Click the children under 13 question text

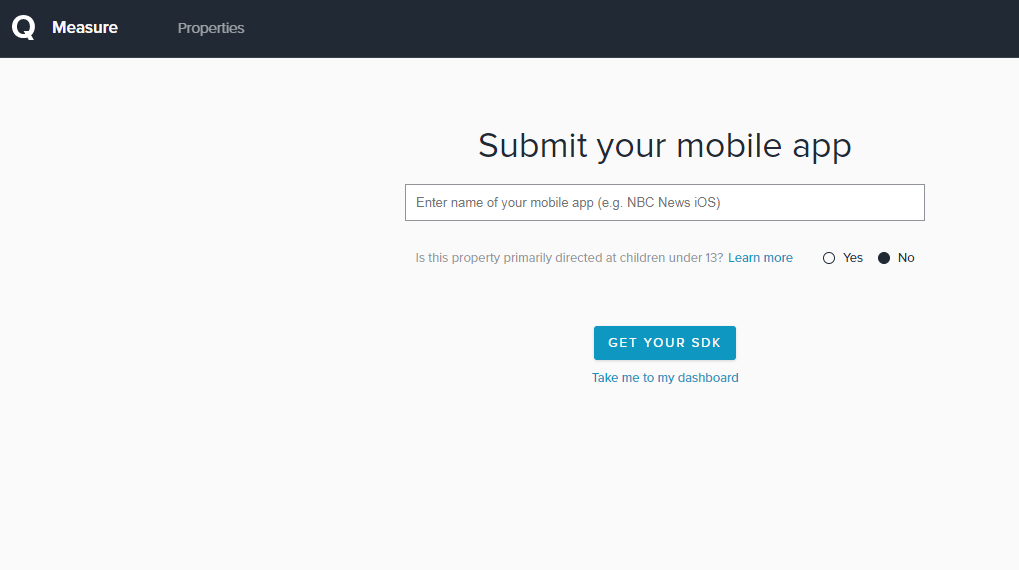coord(569,258)
